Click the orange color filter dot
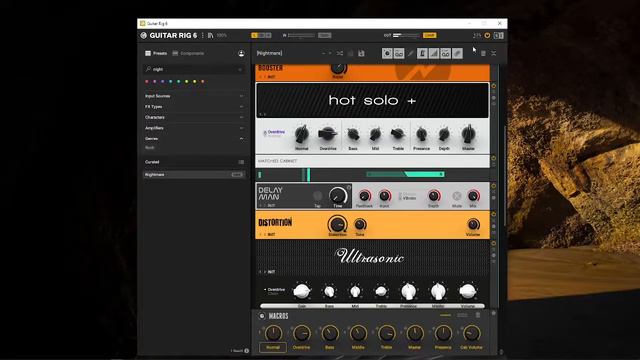This screenshot has width=640, height=360. tap(202, 82)
